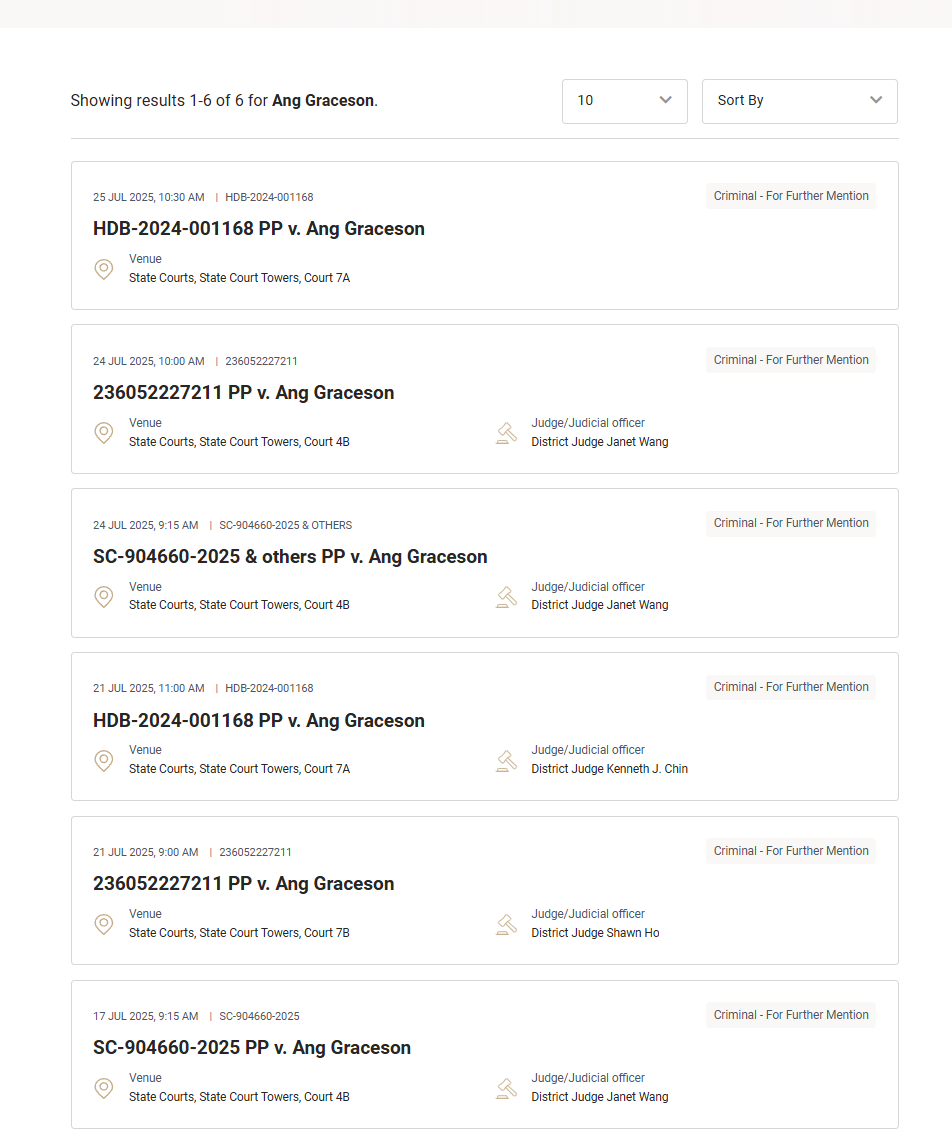The height and width of the screenshot is (1141, 952).
Task: Open 21 JUL 9:00 AM 236052227211 hearing title
Action: 243,883
